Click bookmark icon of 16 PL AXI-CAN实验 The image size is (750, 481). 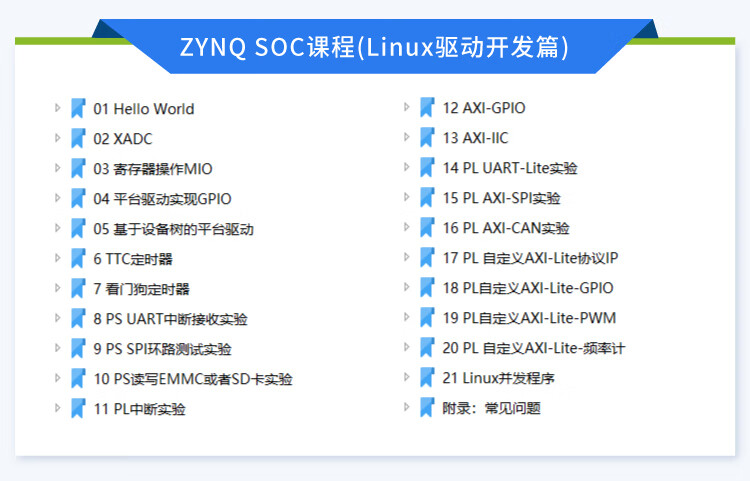tap(427, 228)
